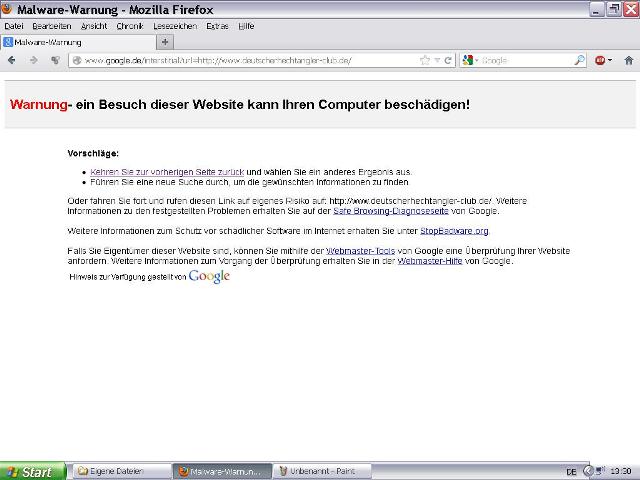The image size is (640, 480).
Task: Click the taskbar clock
Action: [620, 471]
